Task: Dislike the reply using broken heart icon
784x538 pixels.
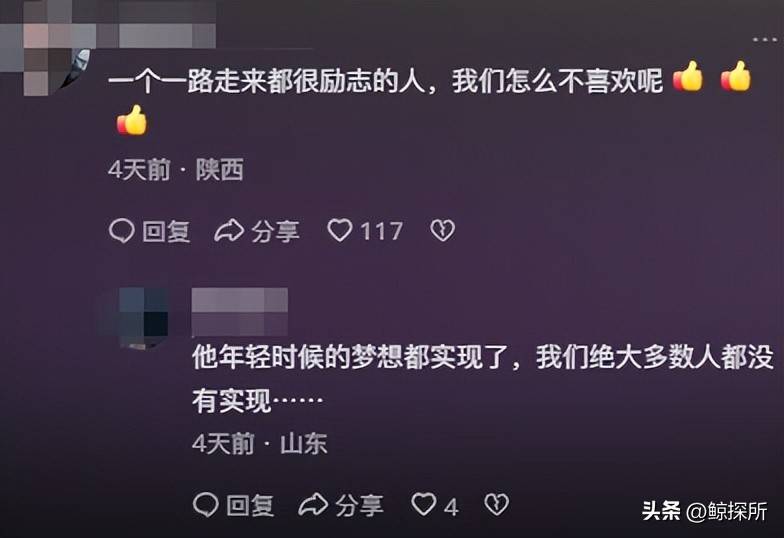Action: tap(496, 504)
